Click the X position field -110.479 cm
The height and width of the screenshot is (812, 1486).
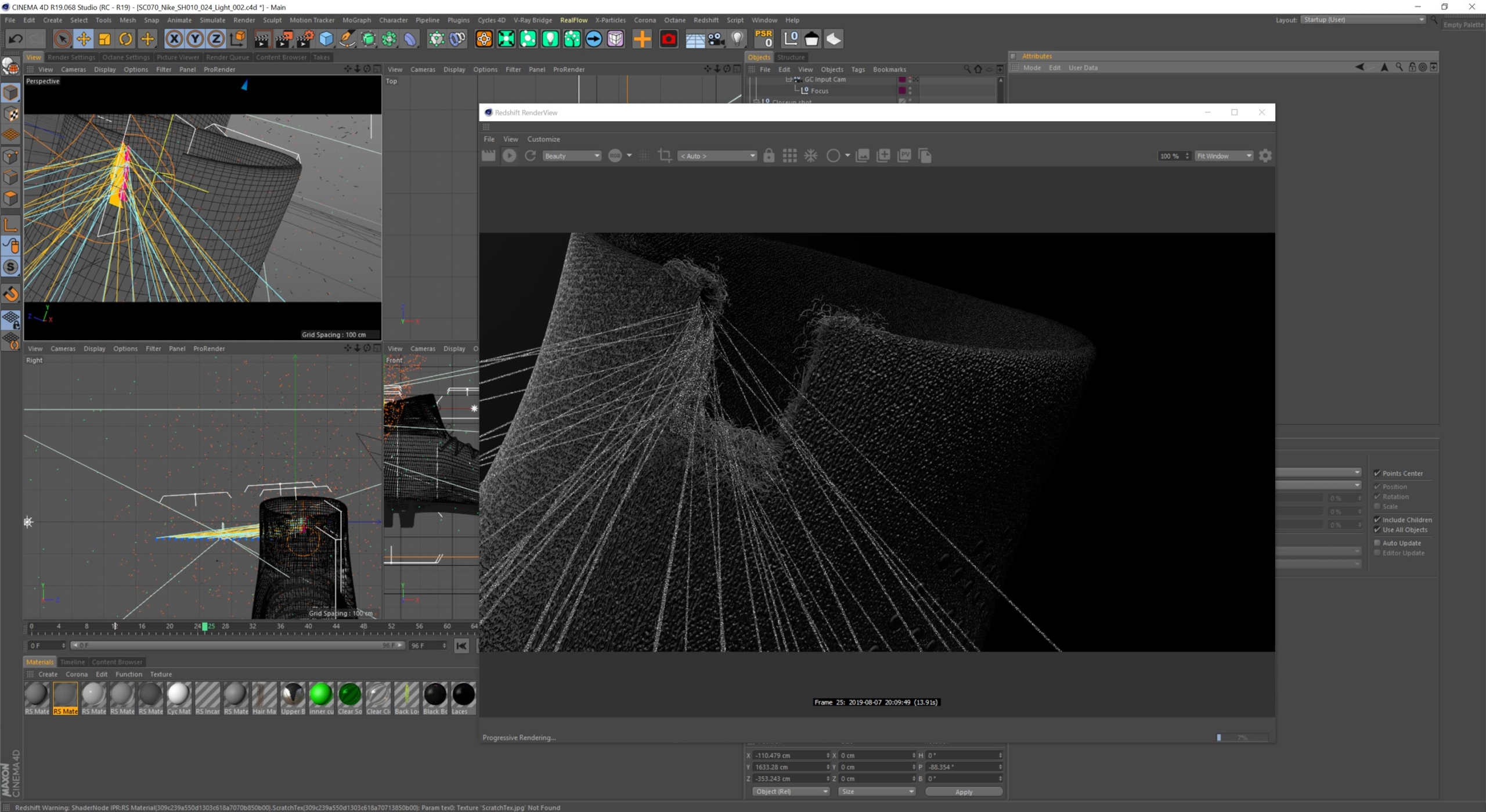pos(792,755)
